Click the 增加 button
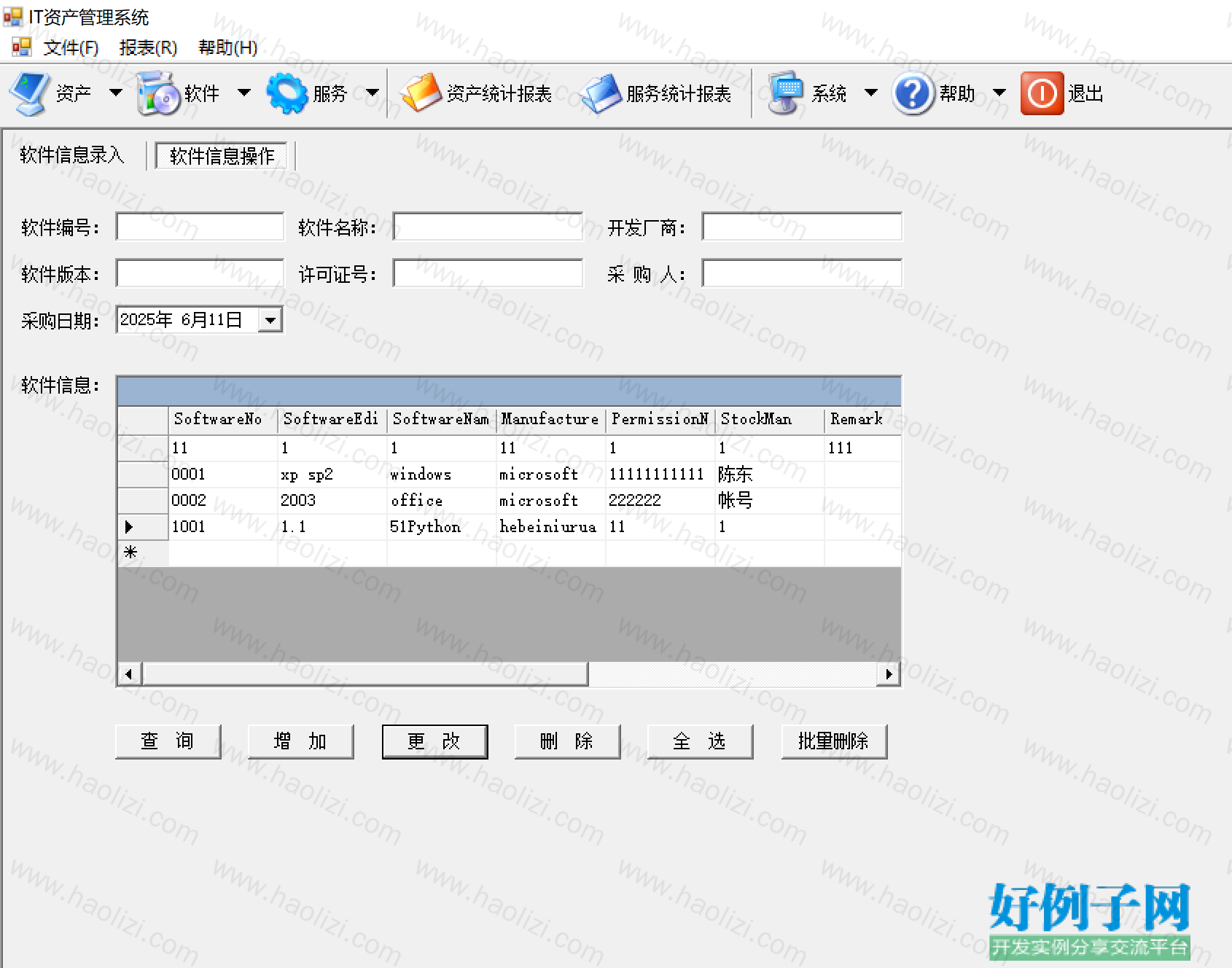The width and height of the screenshot is (1232, 968). coord(300,741)
